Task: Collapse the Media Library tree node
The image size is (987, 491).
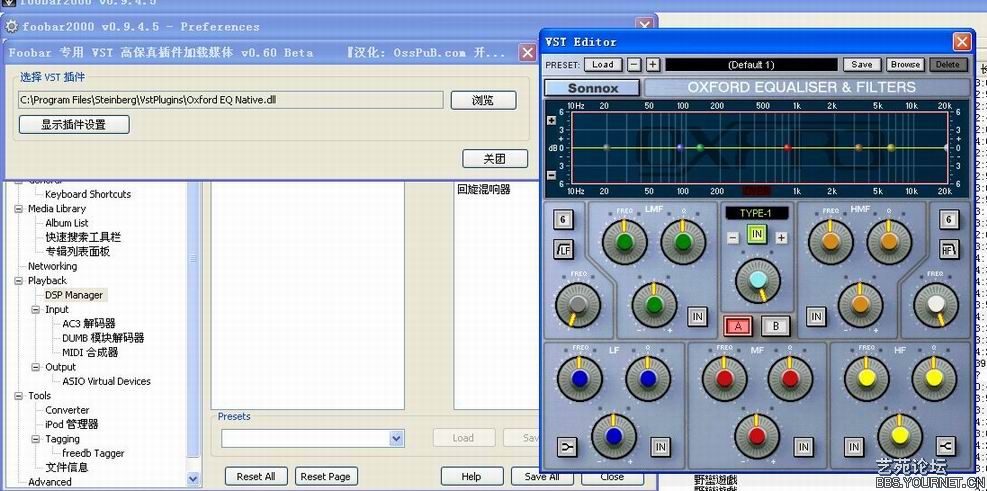Action: (19, 208)
